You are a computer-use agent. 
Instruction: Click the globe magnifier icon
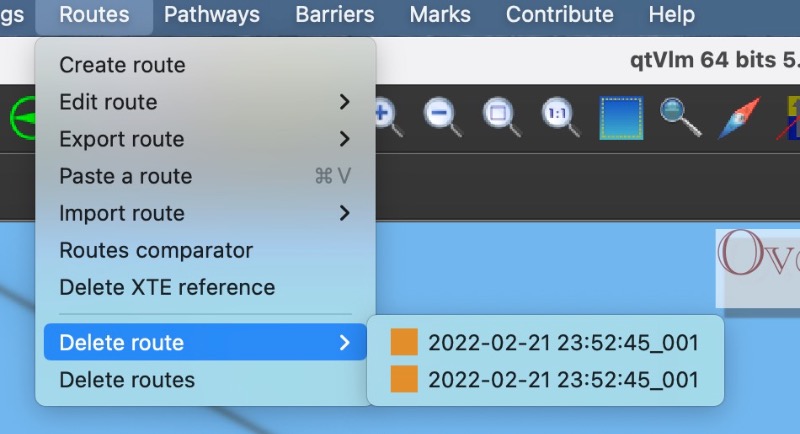click(x=680, y=117)
